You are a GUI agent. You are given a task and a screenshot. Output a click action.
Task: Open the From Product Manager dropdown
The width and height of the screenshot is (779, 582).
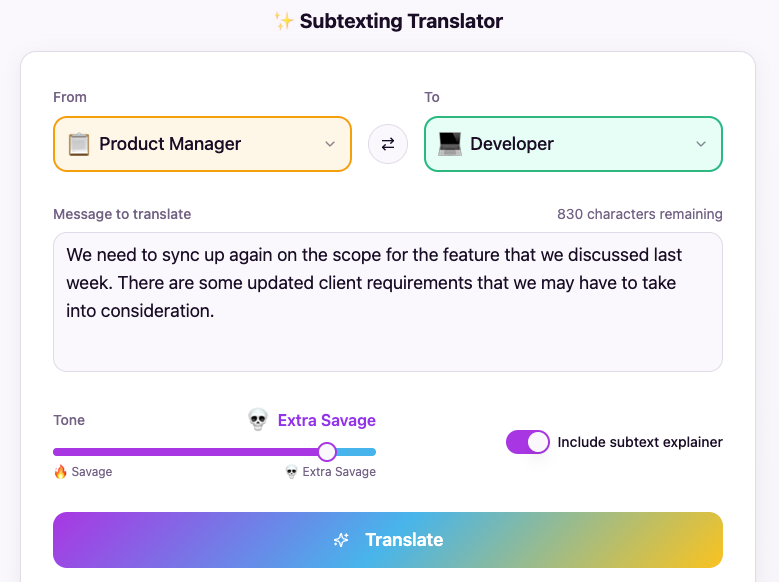[x=202, y=144]
